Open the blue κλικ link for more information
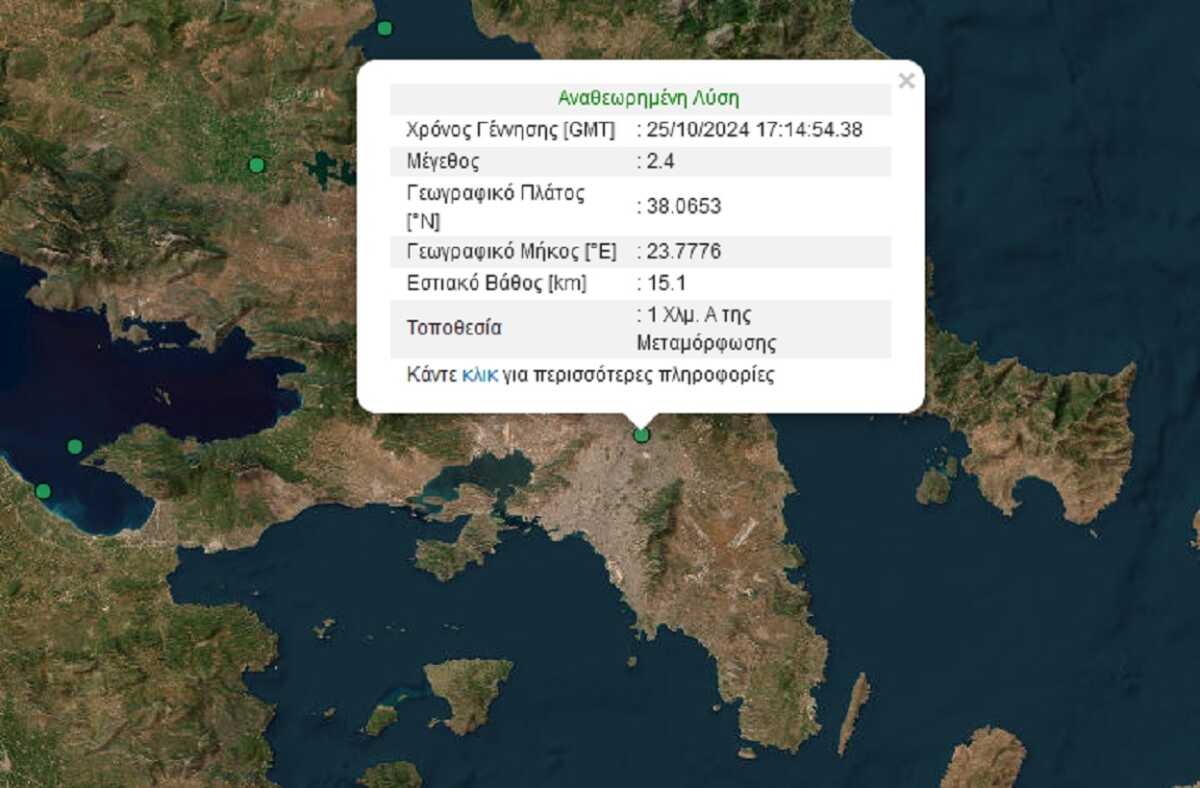 pyautogui.click(x=480, y=376)
